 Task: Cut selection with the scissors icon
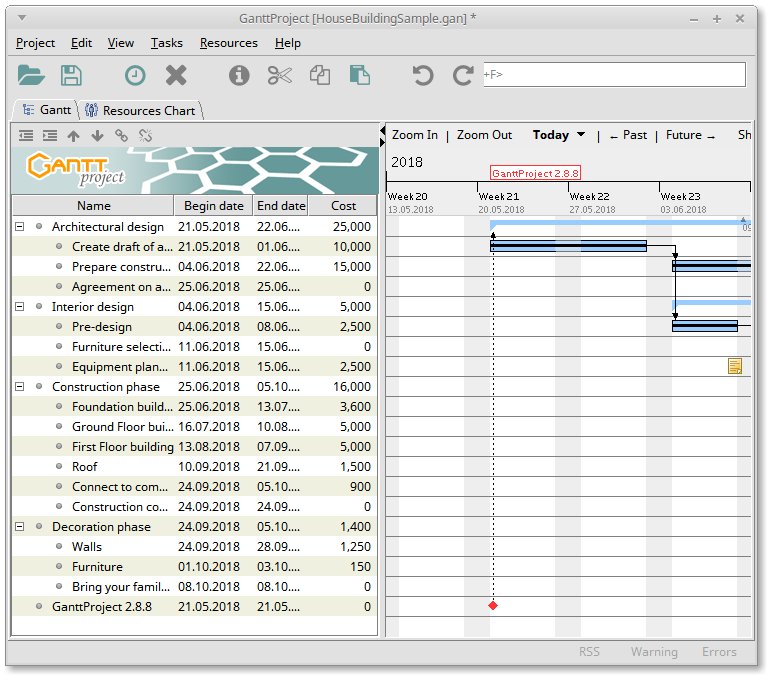[280, 76]
